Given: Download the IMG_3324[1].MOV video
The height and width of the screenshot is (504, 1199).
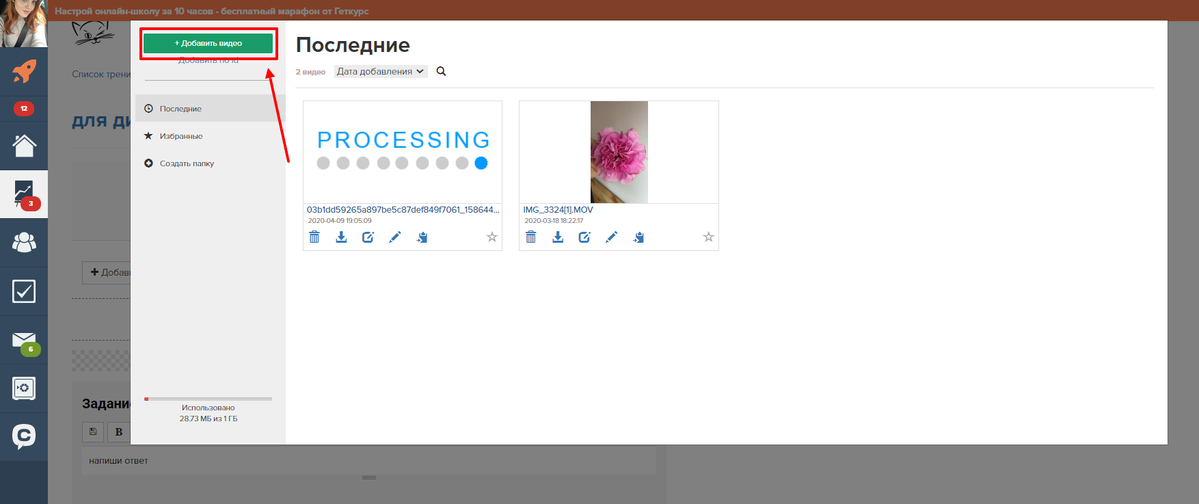Looking at the screenshot, I should pyautogui.click(x=558, y=237).
